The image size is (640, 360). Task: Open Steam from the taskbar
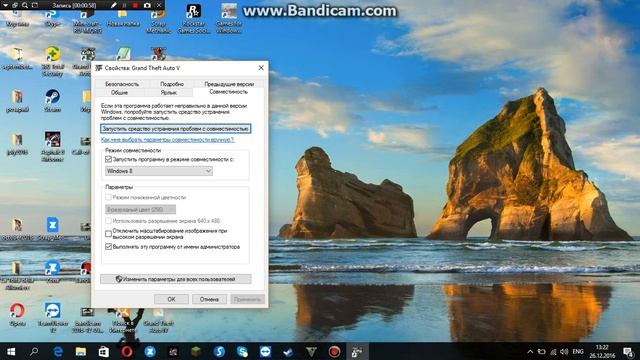pyautogui.click(x=288, y=351)
